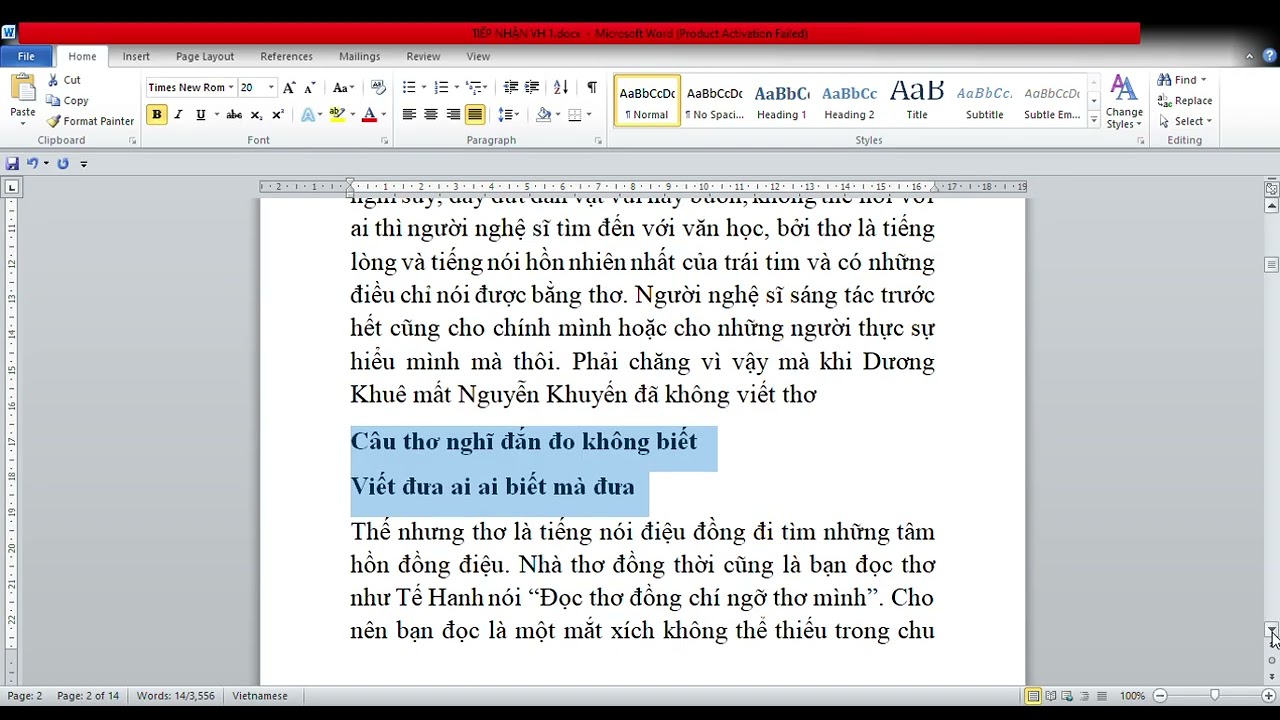This screenshot has height=720, width=1280.
Task: Open Word Help question mark
Action: point(1269,56)
